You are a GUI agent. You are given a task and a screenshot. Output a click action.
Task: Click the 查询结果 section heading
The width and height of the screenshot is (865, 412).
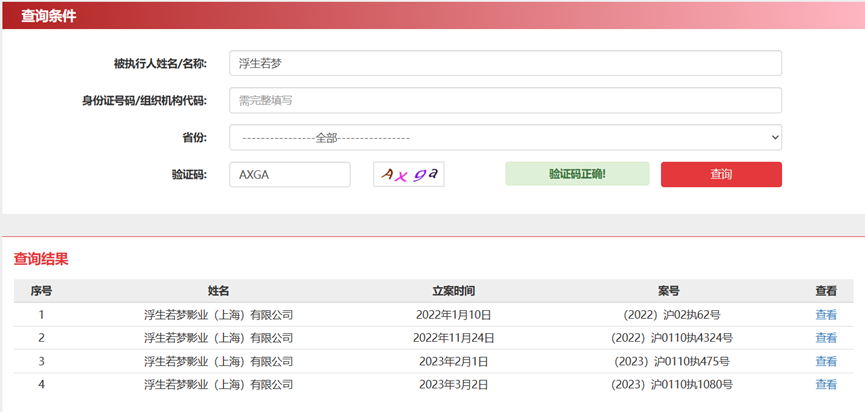tap(41, 259)
